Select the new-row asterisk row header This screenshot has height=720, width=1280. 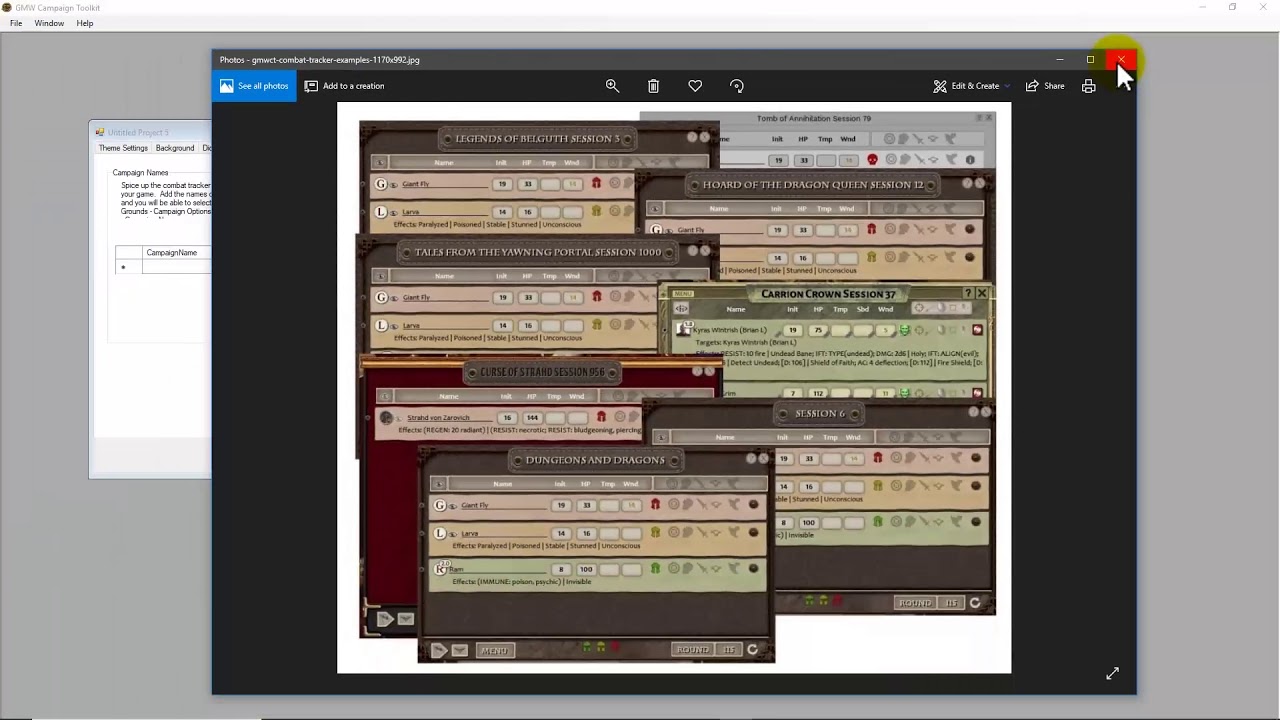[128, 267]
